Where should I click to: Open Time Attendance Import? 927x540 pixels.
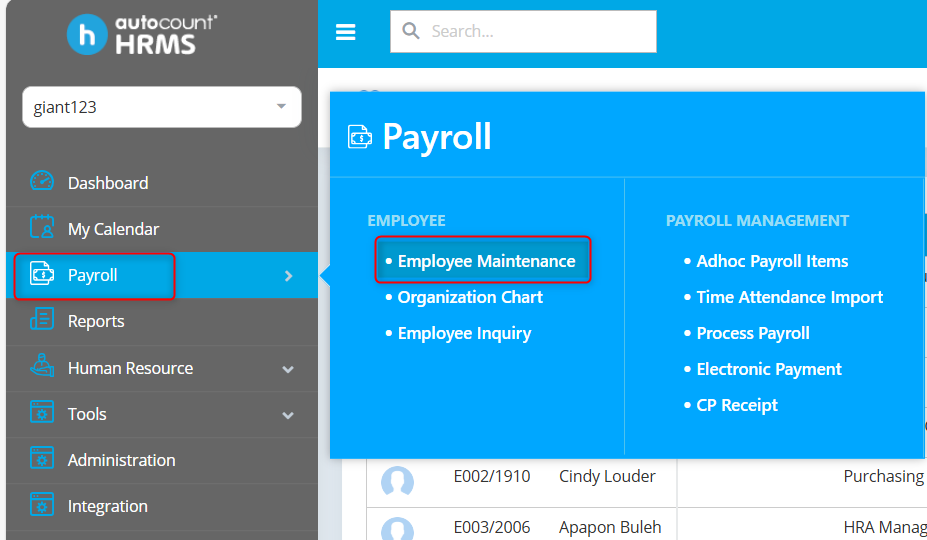(789, 297)
